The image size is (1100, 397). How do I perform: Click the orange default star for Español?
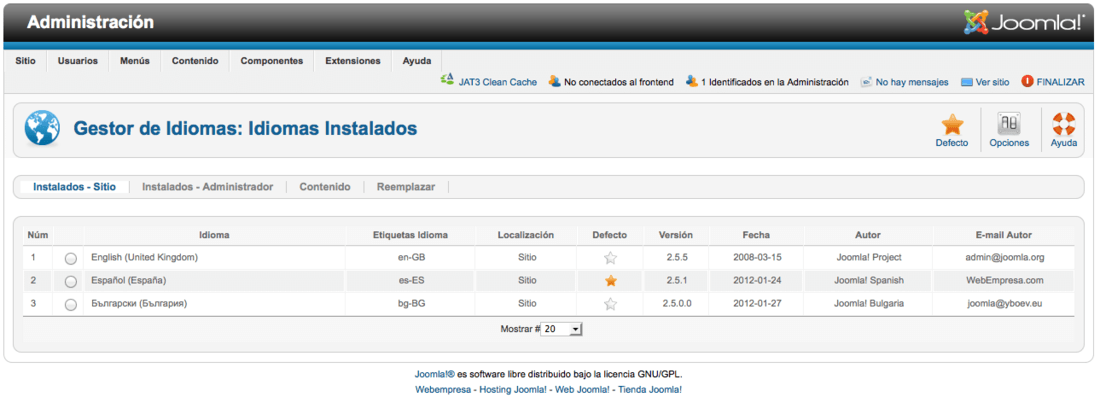point(610,281)
